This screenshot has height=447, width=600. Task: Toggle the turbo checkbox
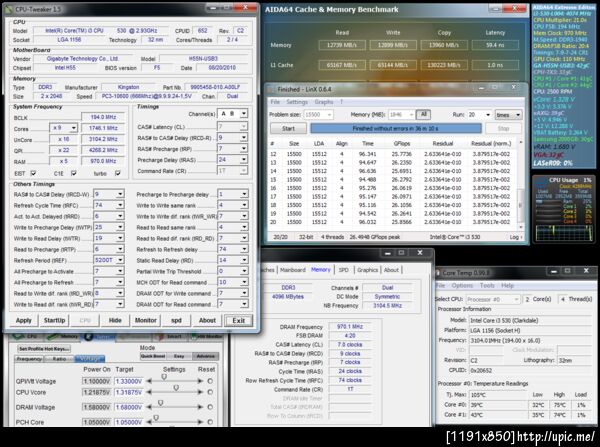117,173
